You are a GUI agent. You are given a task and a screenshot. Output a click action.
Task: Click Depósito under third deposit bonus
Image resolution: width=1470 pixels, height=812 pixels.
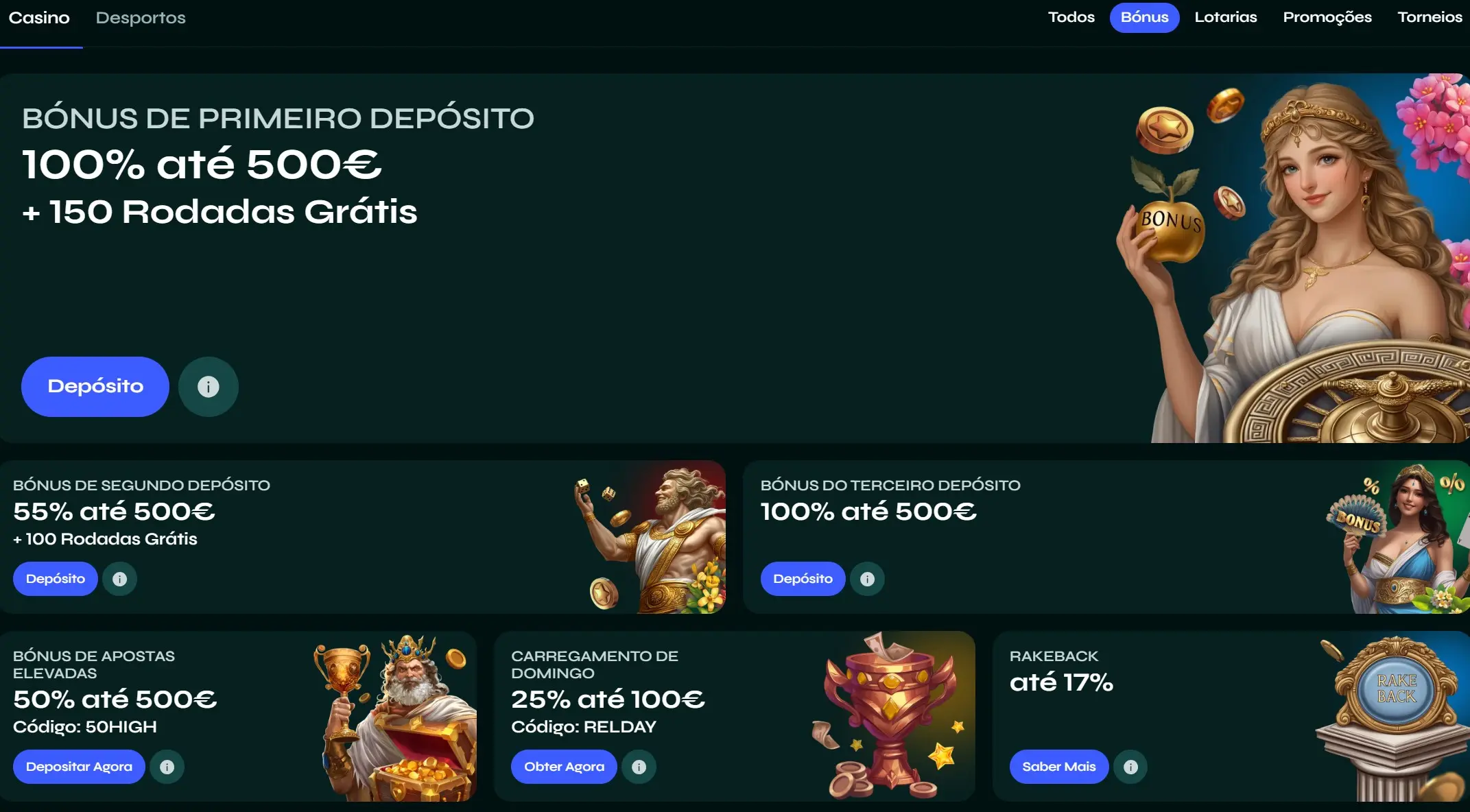click(x=803, y=579)
